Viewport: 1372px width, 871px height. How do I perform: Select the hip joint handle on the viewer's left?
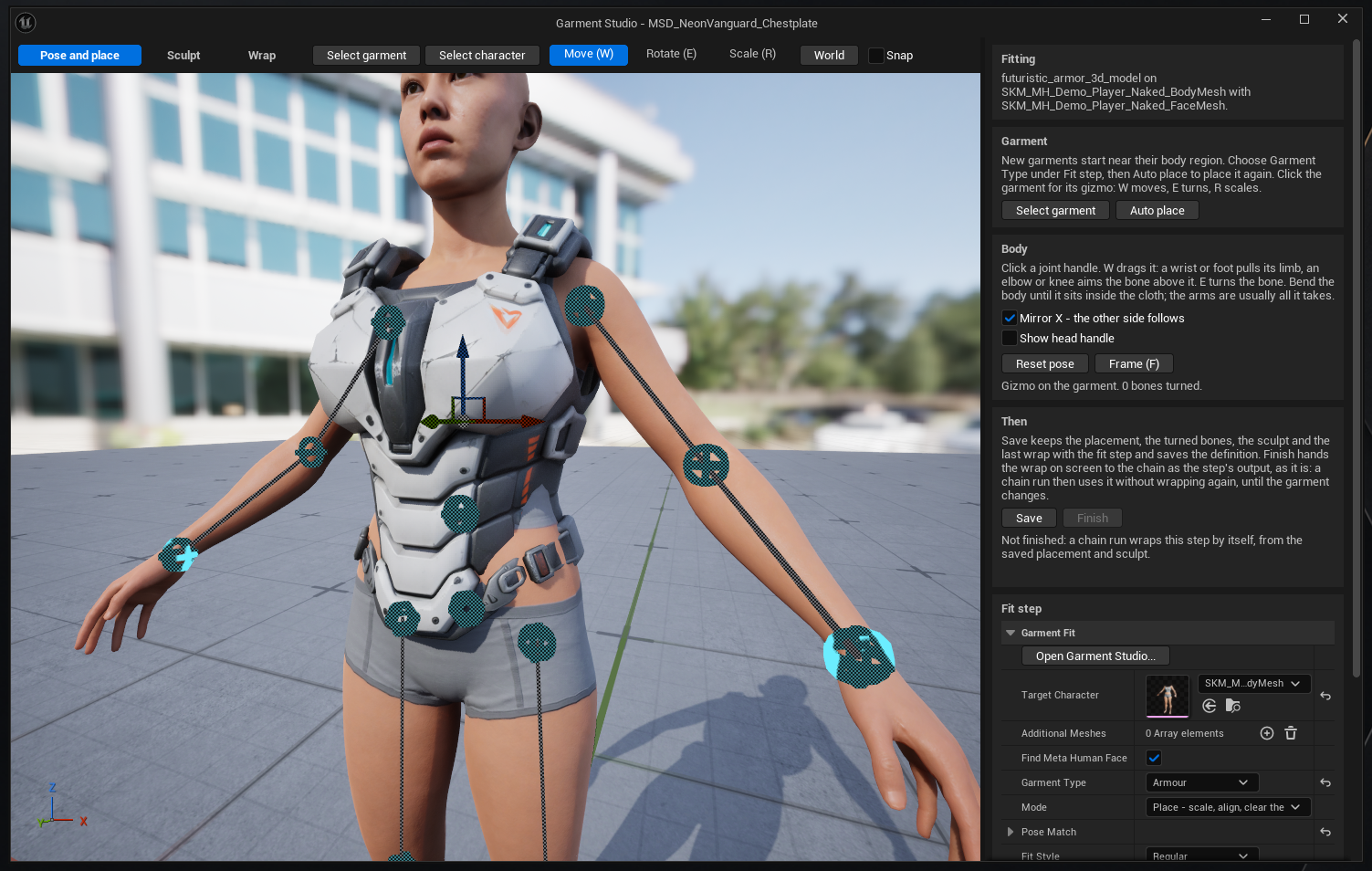point(402,619)
